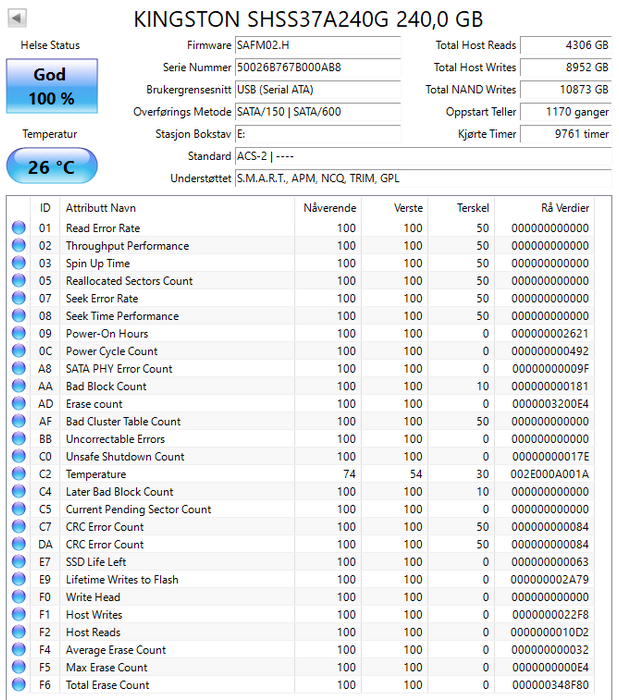Select blue status orb for Read Error Rate

point(19,228)
